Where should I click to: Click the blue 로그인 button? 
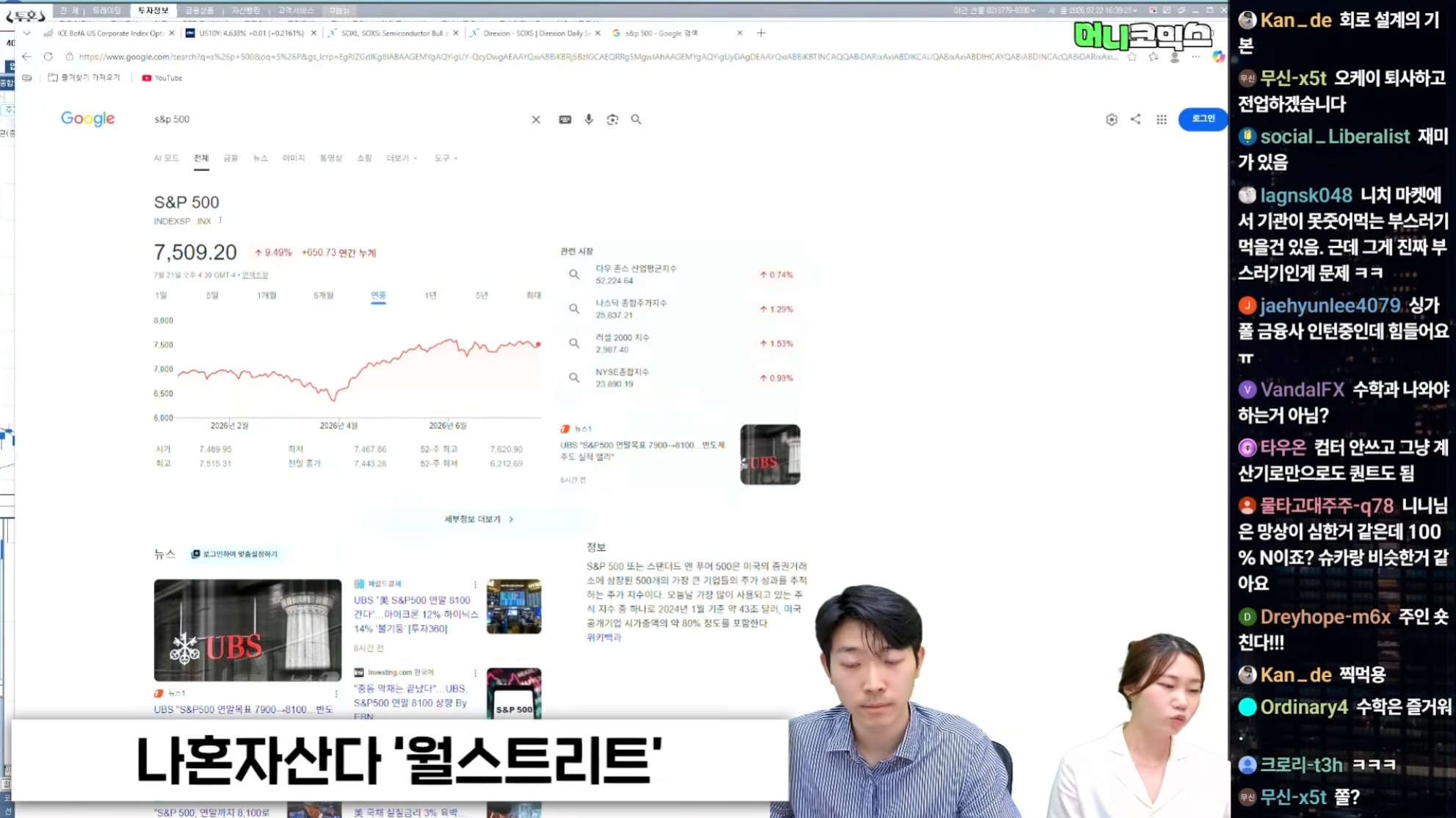1203,119
